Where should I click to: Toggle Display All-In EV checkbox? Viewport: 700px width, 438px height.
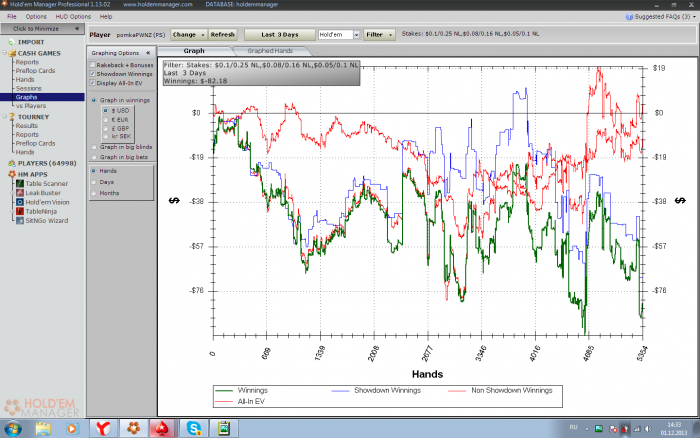pyautogui.click(x=92, y=83)
